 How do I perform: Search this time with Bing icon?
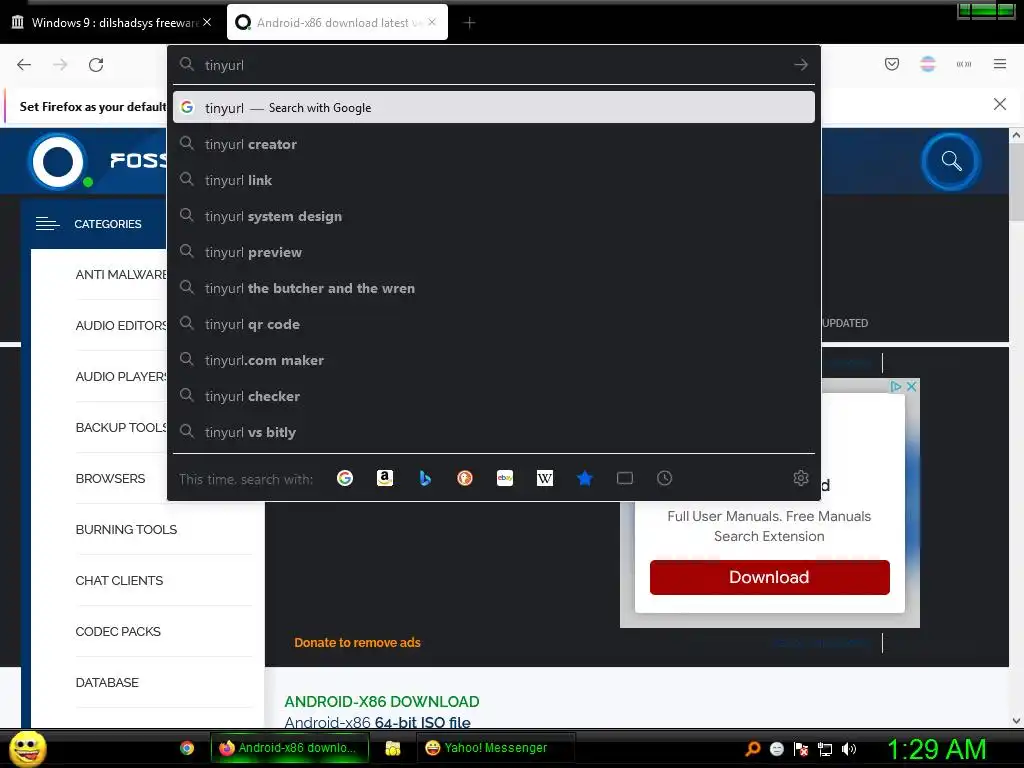click(425, 478)
